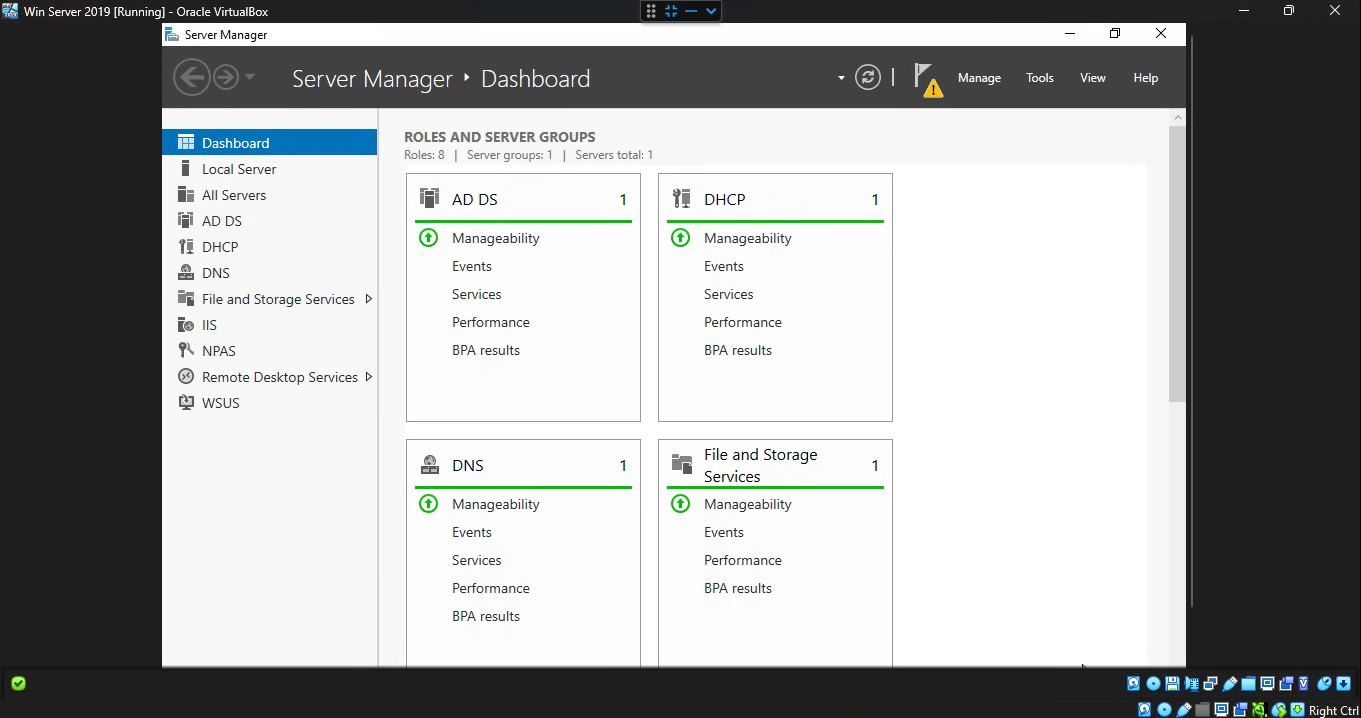
Task: Click the AD DS tile header
Action: click(x=523, y=199)
